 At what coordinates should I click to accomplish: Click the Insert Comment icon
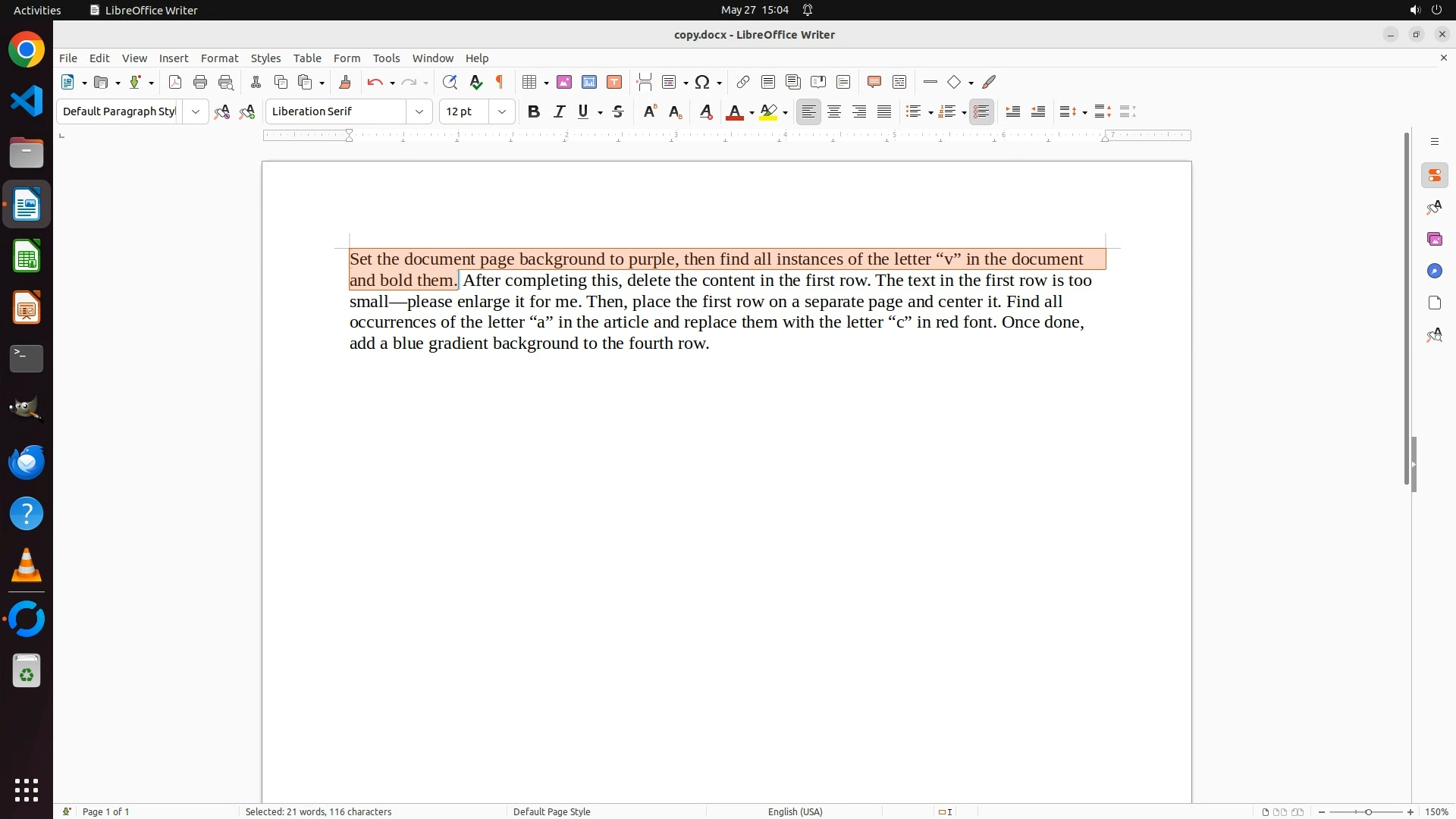point(874,82)
